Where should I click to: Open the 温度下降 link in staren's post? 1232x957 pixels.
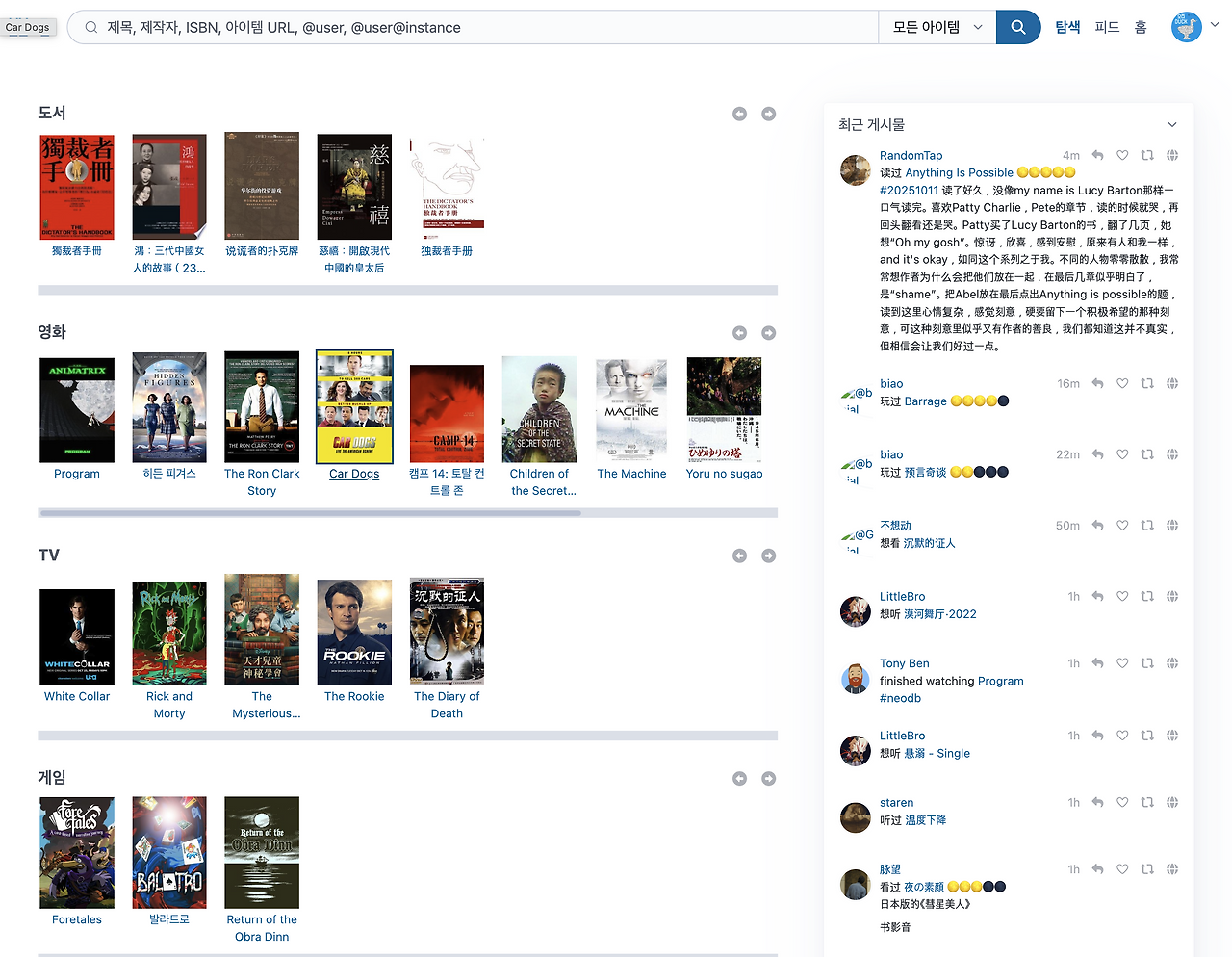tap(926, 820)
